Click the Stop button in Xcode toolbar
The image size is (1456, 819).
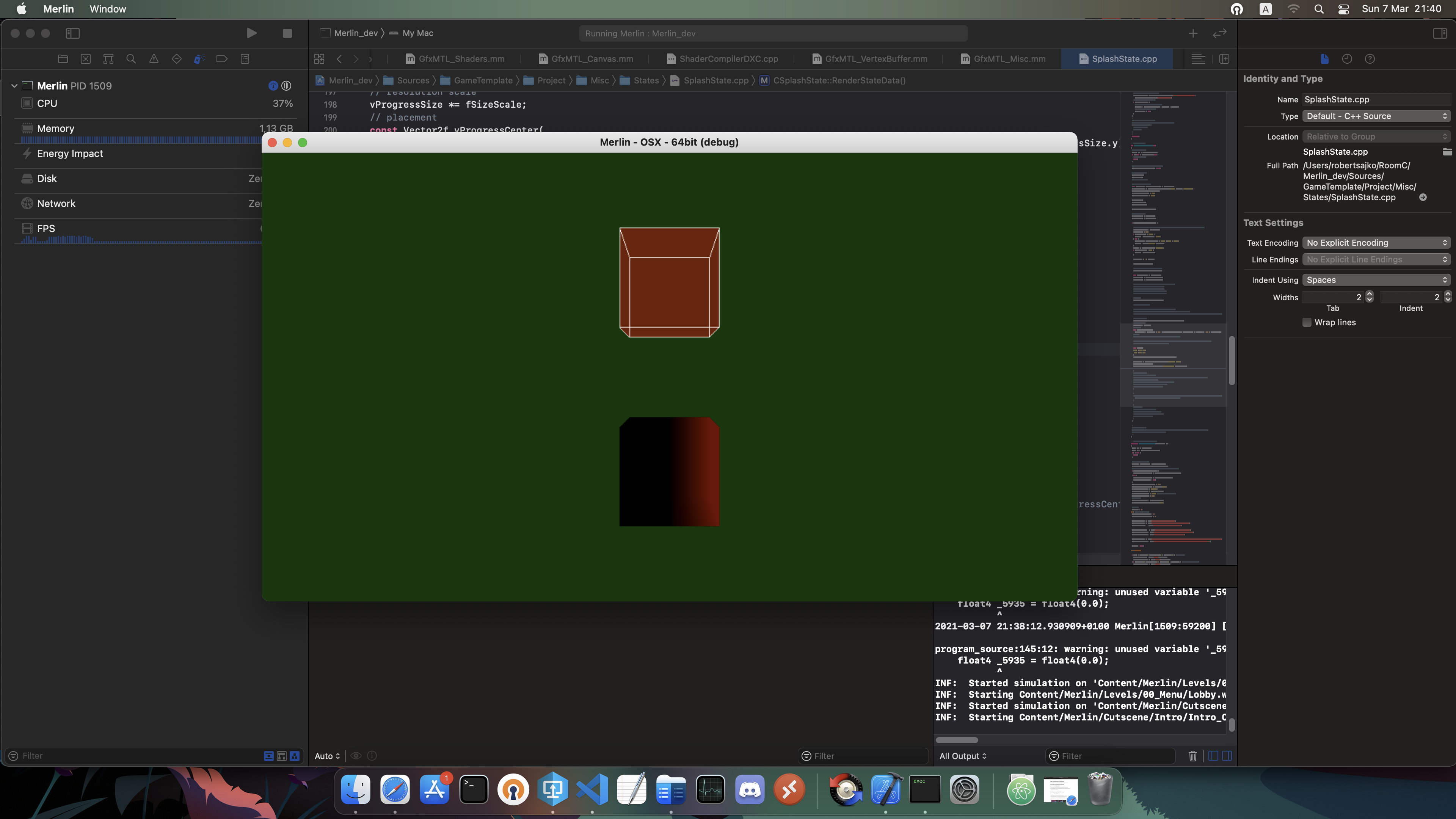click(x=287, y=33)
